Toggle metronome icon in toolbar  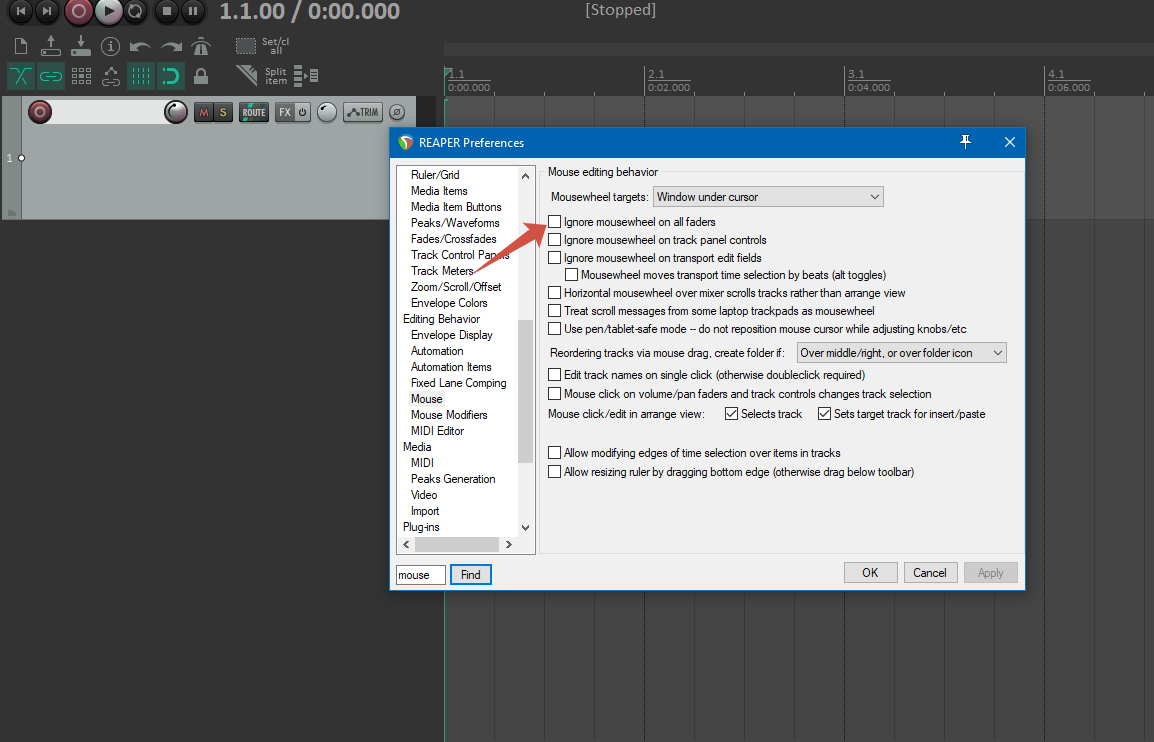point(200,46)
